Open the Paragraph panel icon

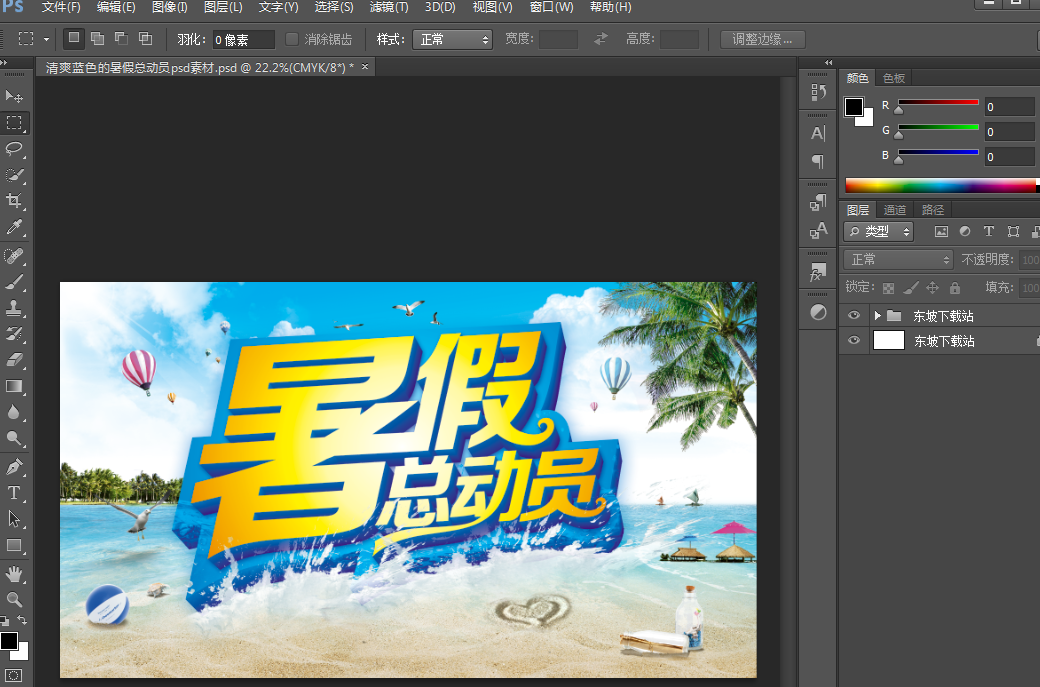(818, 161)
